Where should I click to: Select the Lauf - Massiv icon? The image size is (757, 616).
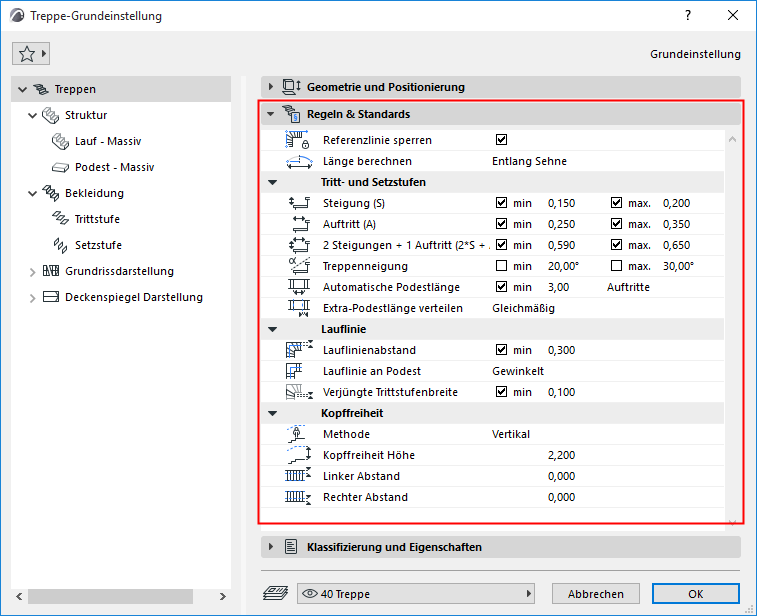[60, 141]
